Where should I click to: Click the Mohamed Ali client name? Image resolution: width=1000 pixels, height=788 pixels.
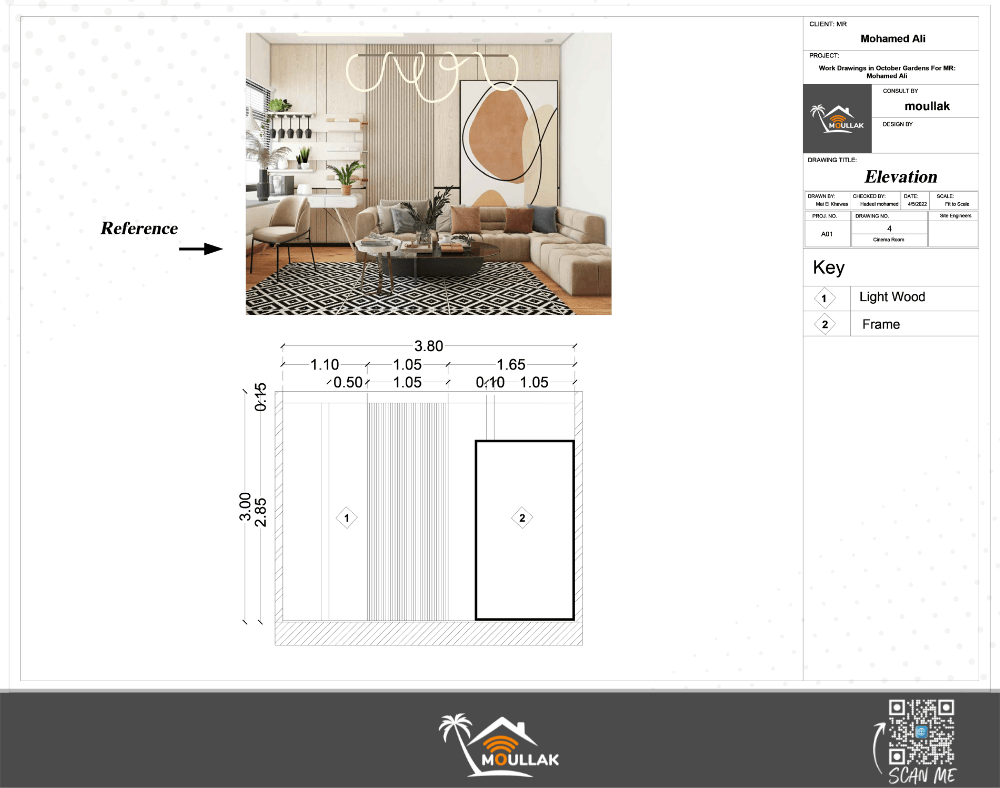coord(891,39)
